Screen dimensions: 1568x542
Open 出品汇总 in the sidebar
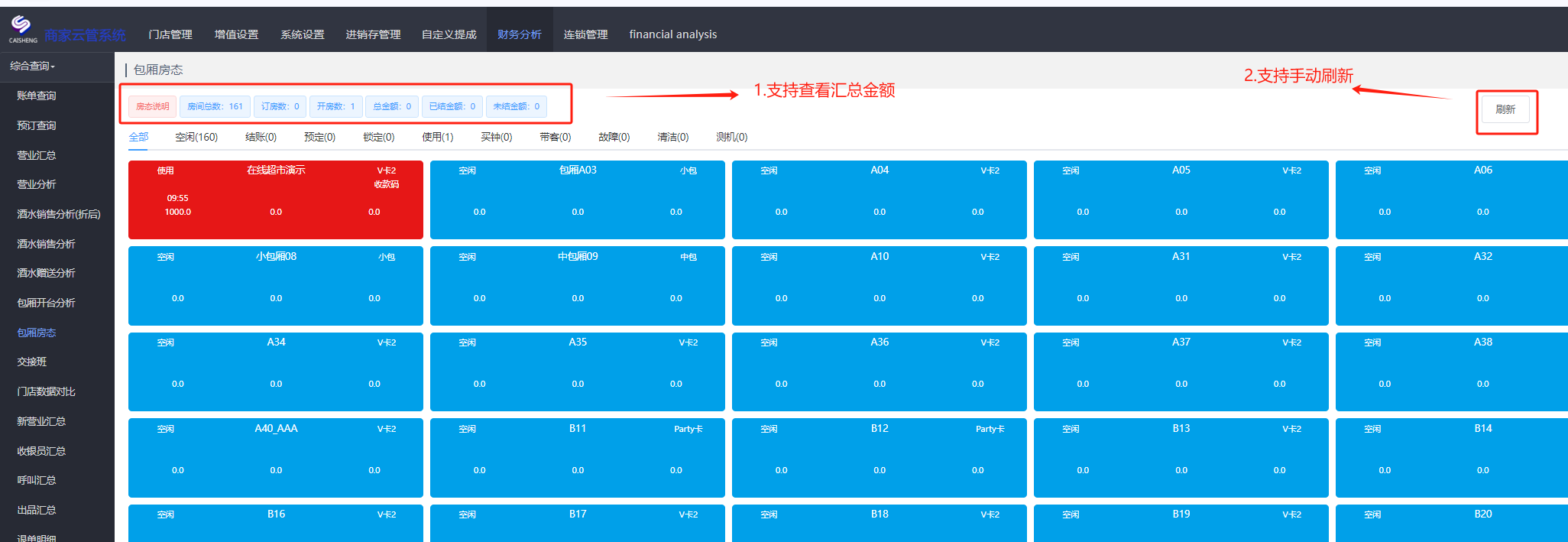(x=37, y=510)
